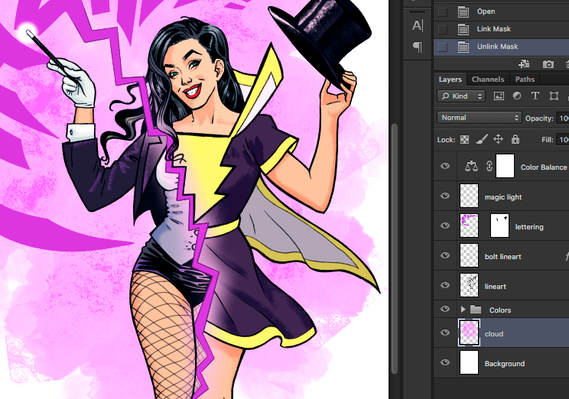Lock image pixels brush icon
The width and height of the screenshot is (569, 399).
[482, 139]
